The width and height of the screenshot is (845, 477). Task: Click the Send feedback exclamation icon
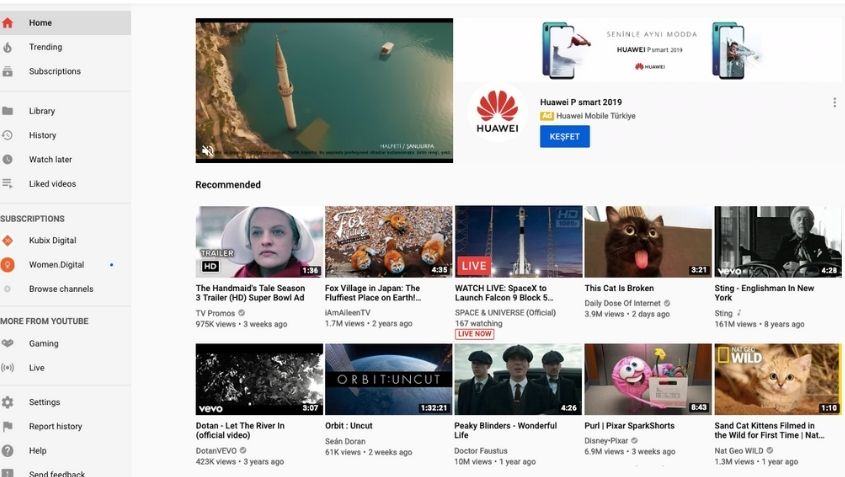(x=8, y=473)
